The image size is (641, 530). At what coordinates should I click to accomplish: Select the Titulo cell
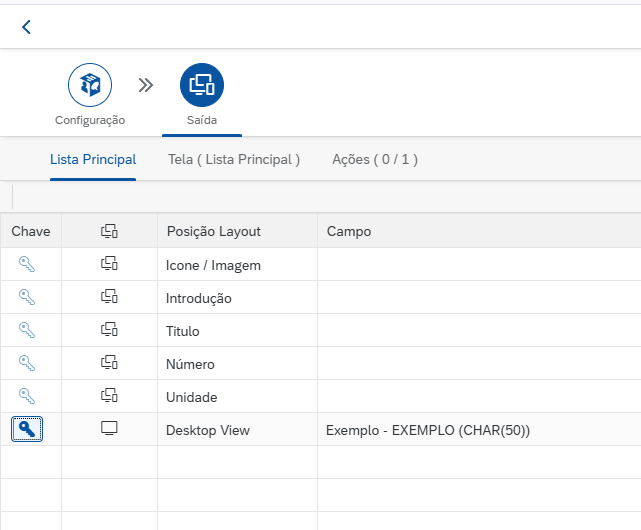238,330
